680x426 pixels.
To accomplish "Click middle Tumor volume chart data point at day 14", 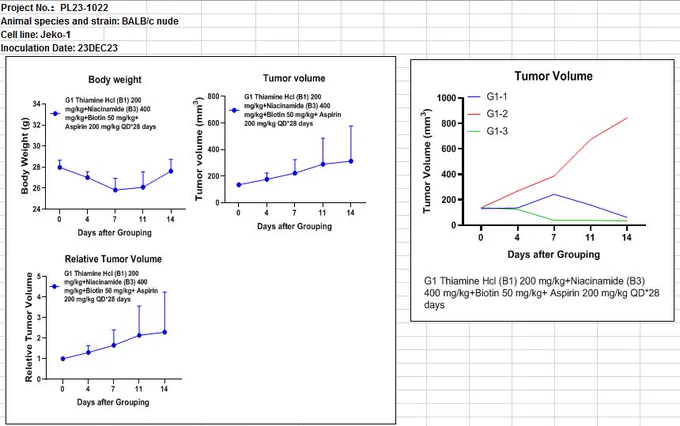I will (351, 161).
